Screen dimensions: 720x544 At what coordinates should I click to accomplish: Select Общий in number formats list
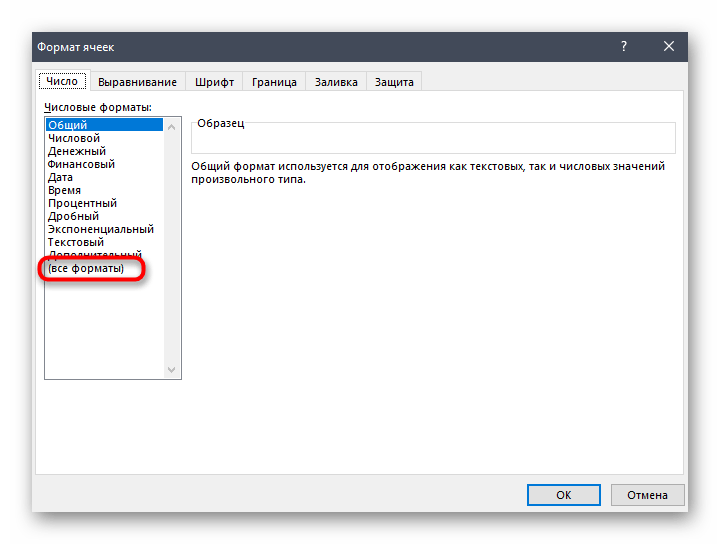pos(104,125)
